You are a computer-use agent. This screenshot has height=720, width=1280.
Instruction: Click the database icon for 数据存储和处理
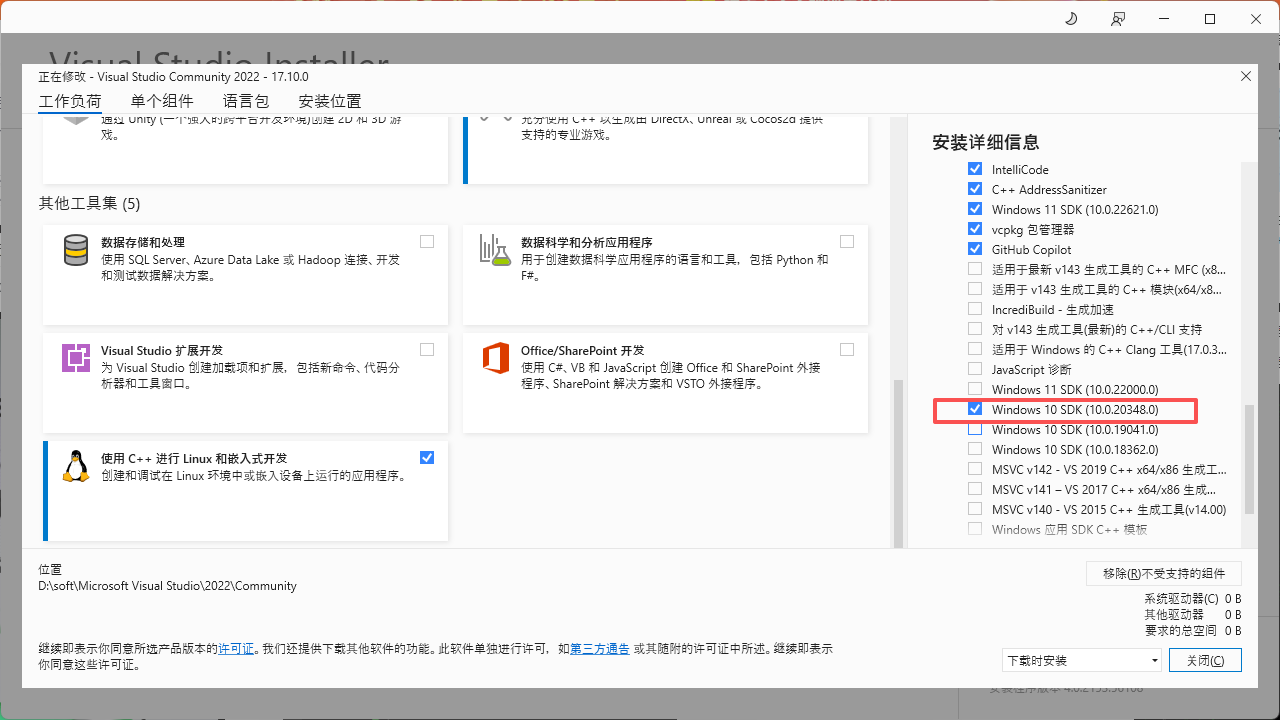tap(76, 251)
